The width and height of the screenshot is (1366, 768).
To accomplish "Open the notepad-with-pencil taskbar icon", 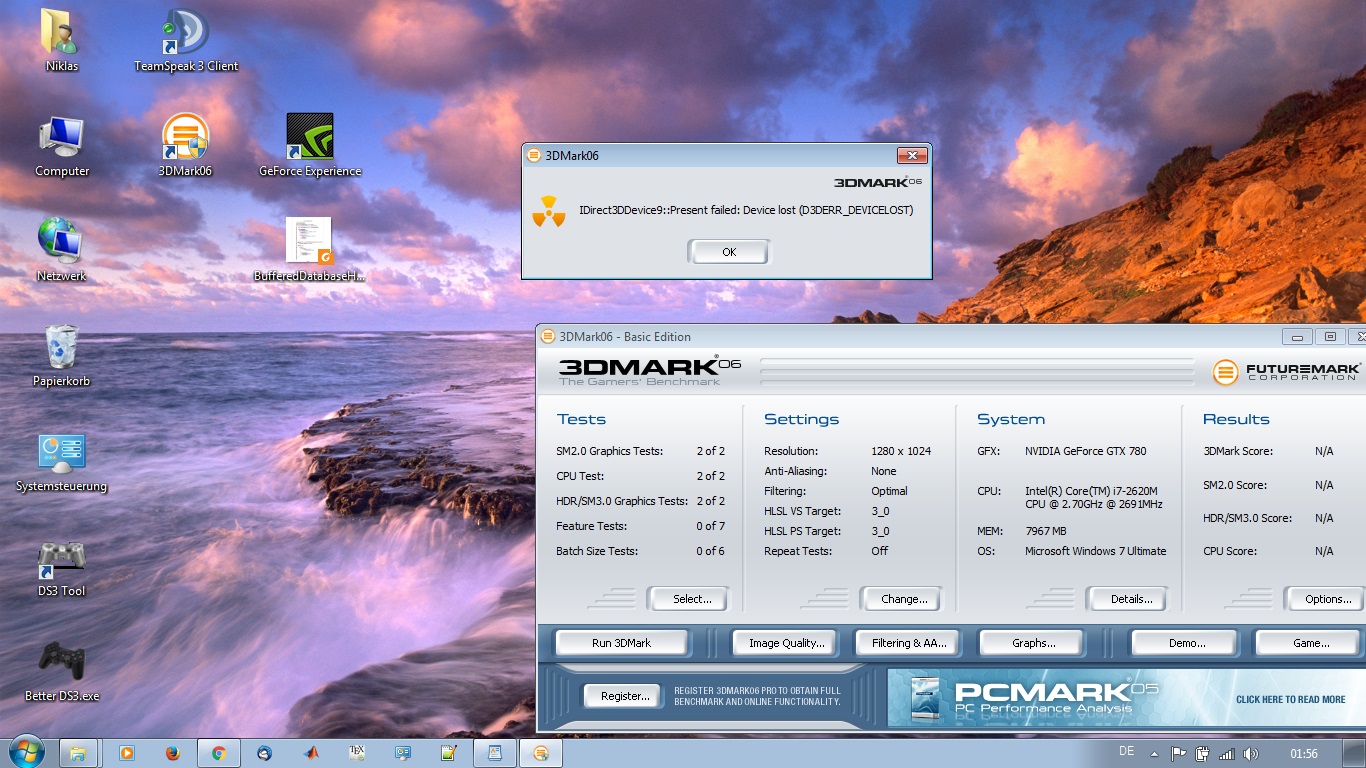I will point(449,753).
